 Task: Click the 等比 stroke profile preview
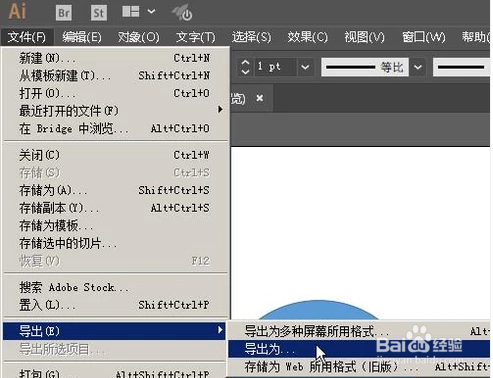point(365,67)
